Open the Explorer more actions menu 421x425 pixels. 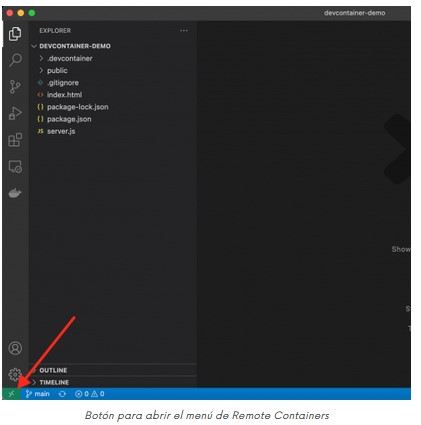point(184,31)
